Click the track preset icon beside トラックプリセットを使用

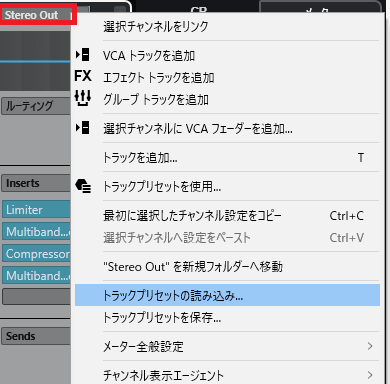pyautogui.click(x=83, y=186)
